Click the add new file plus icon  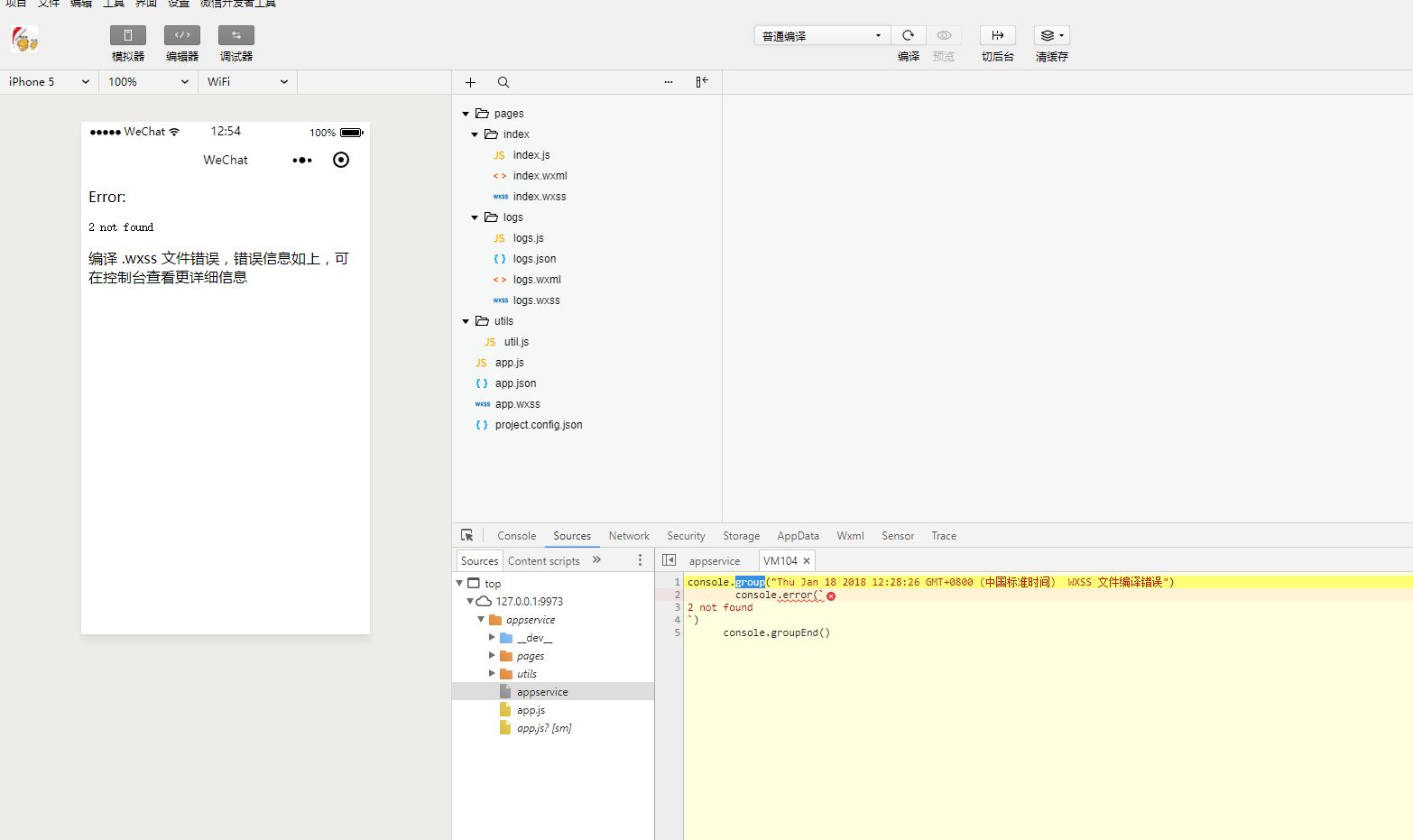[x=470, y=82]
